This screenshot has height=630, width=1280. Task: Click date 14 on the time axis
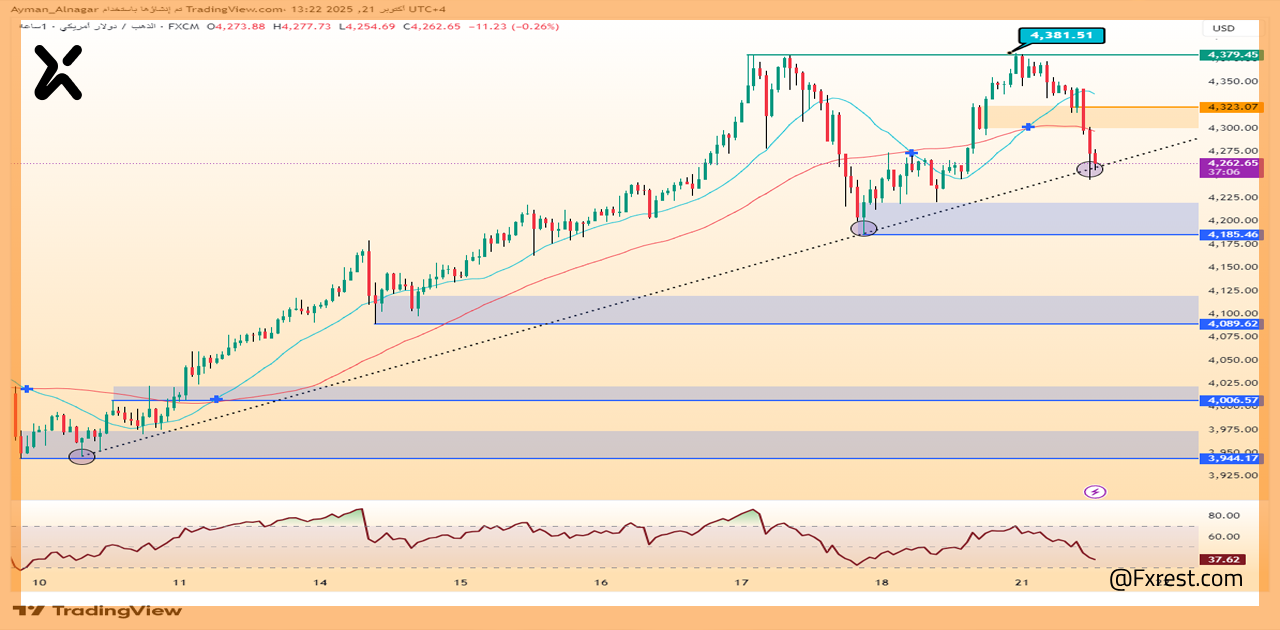pyautogui.click(x=320, y=581)
